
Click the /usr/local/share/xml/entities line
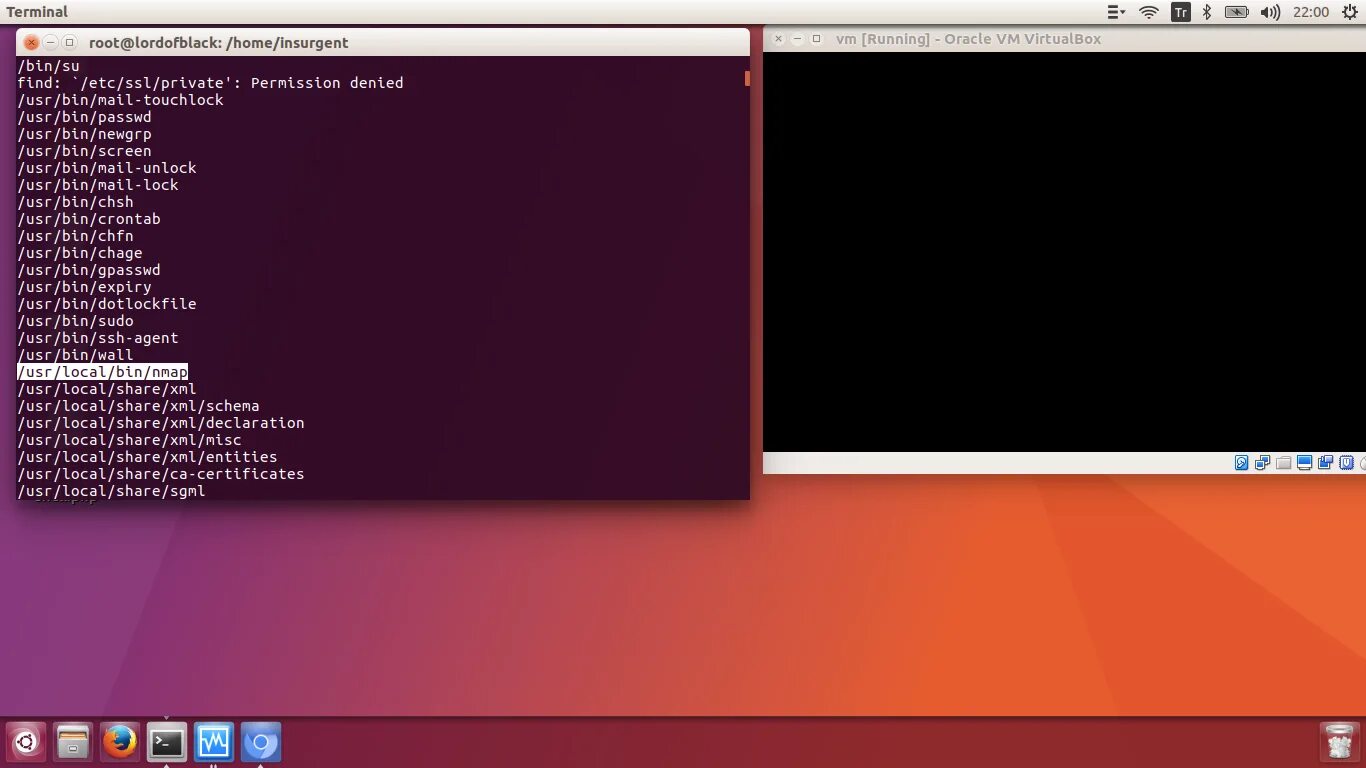[147, 457]
